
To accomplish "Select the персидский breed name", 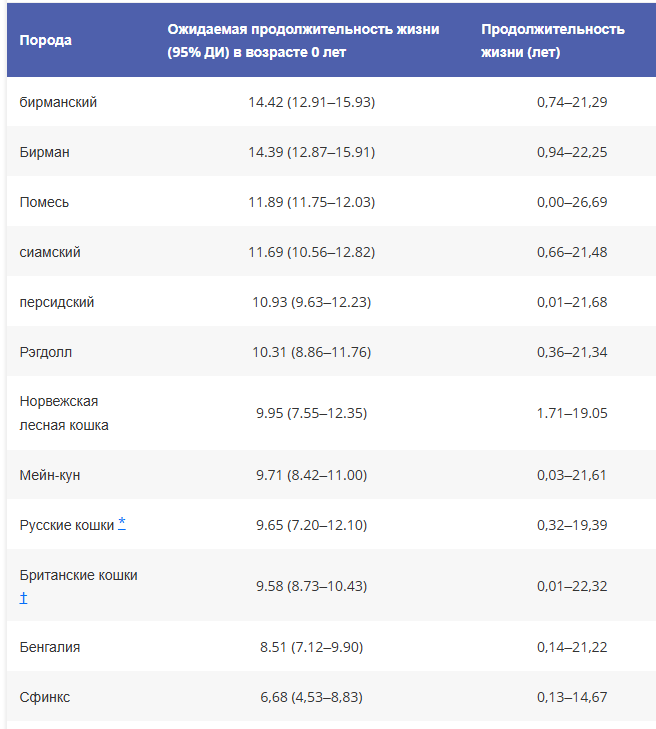I will (x=57, y=302).
